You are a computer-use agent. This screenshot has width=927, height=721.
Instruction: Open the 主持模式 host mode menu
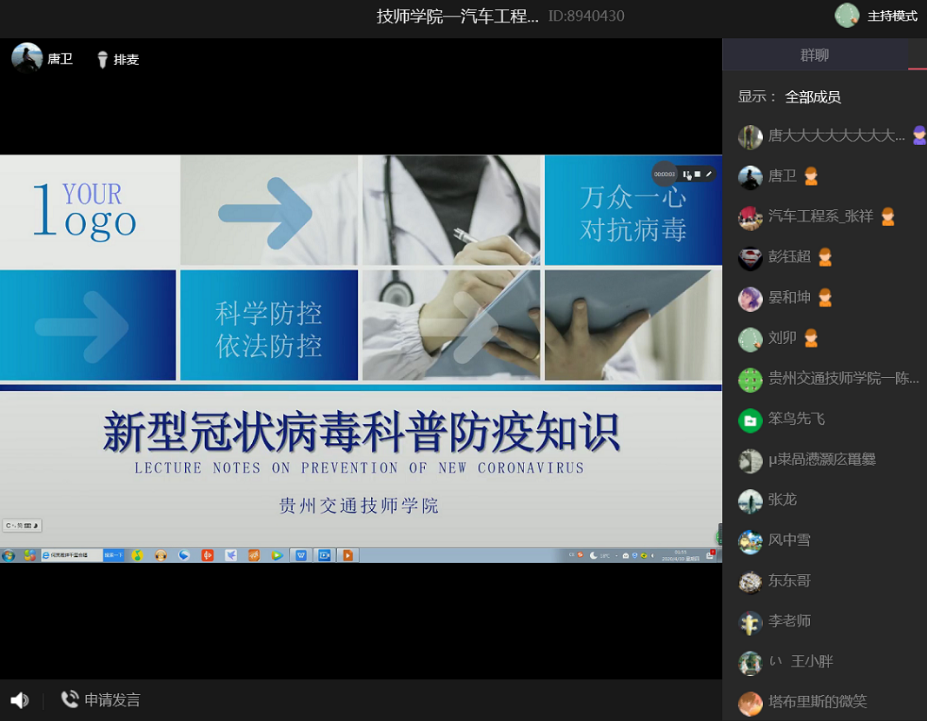click(892, 16)
